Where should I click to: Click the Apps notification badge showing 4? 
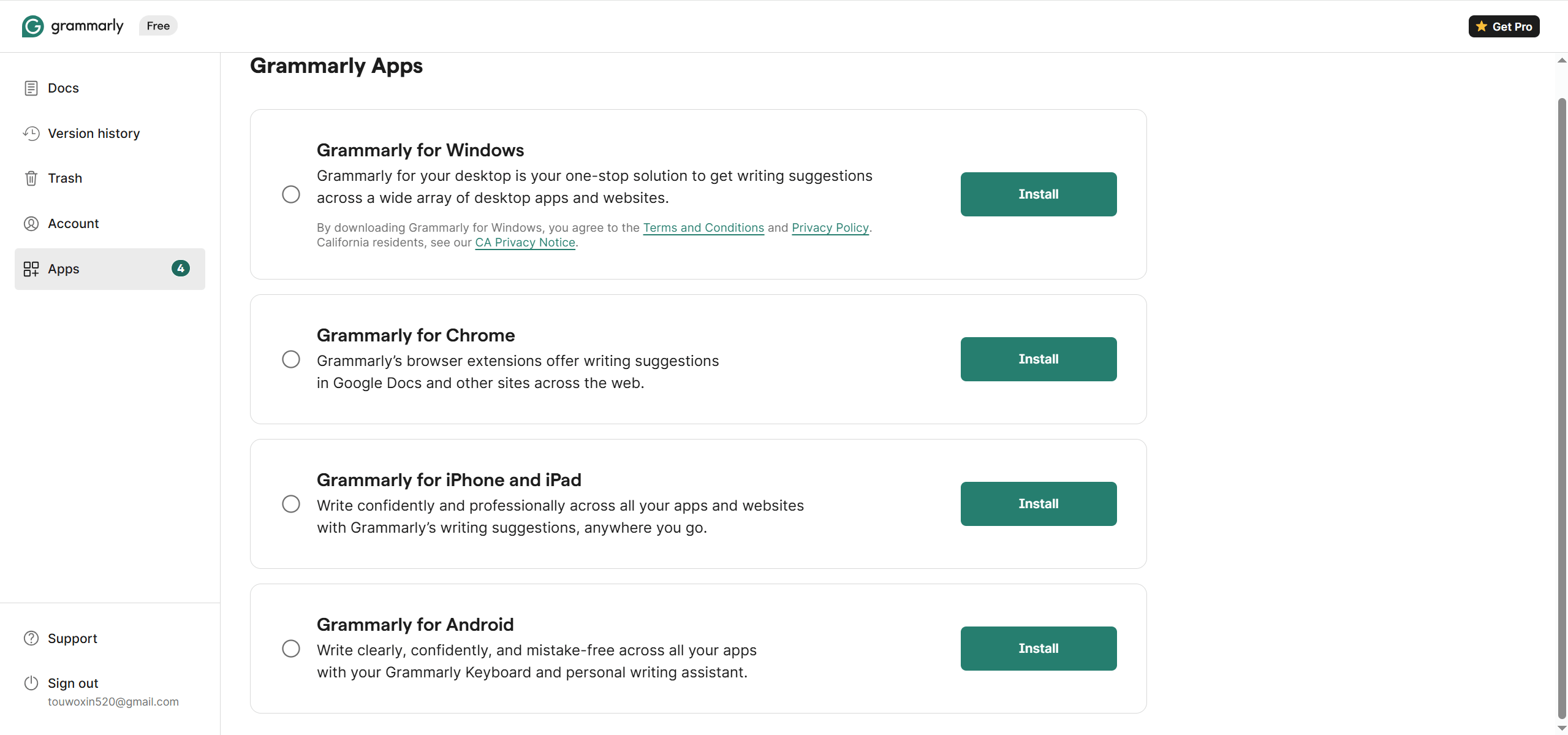click(x=181, y=268)
